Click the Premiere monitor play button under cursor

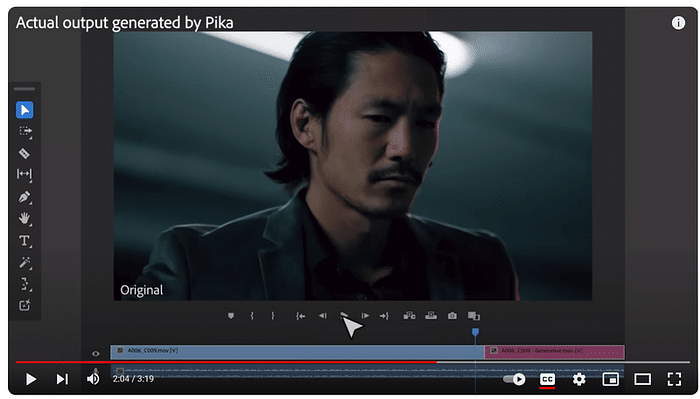click(x=344, y=315)
